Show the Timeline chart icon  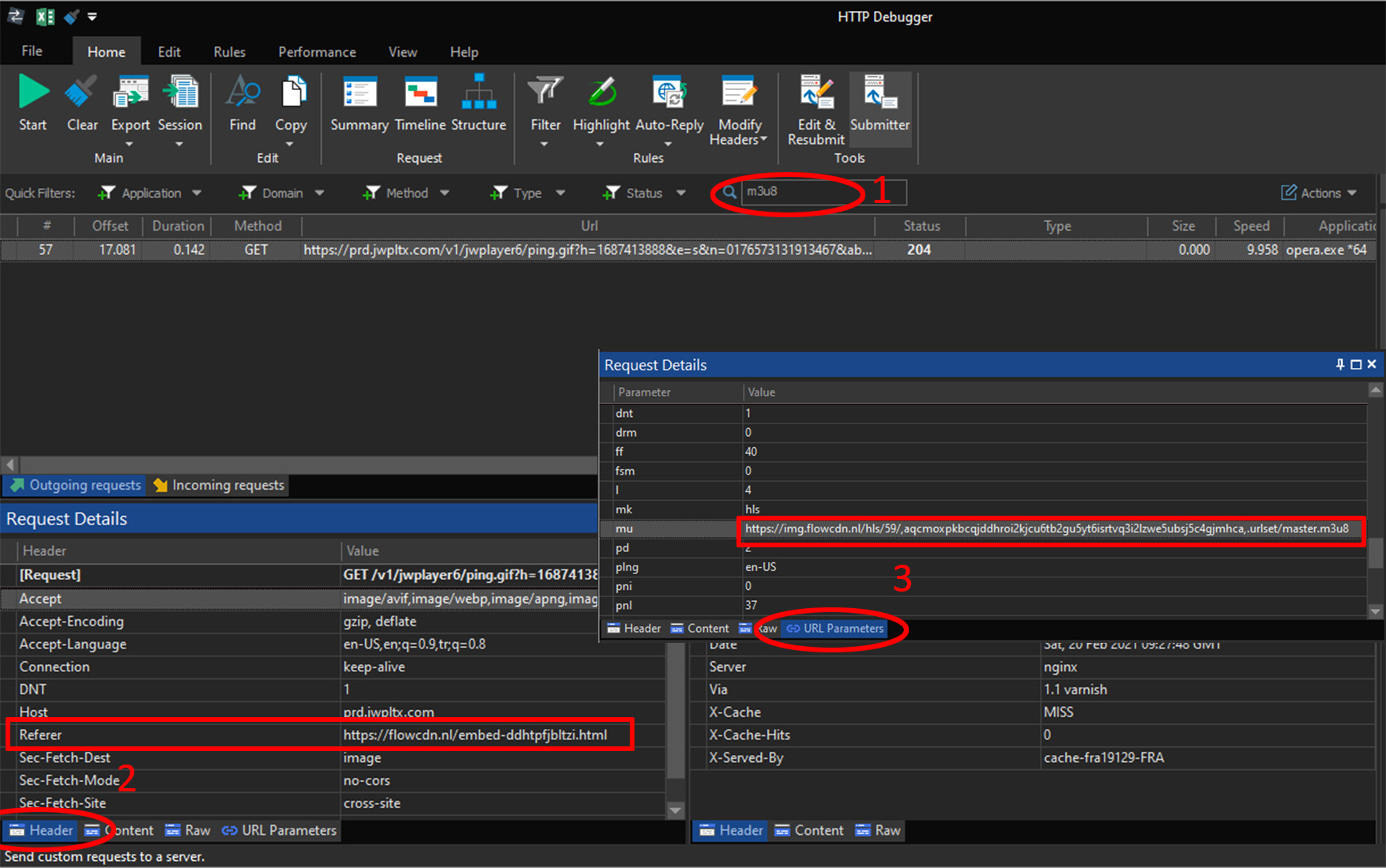coord(420,93)
